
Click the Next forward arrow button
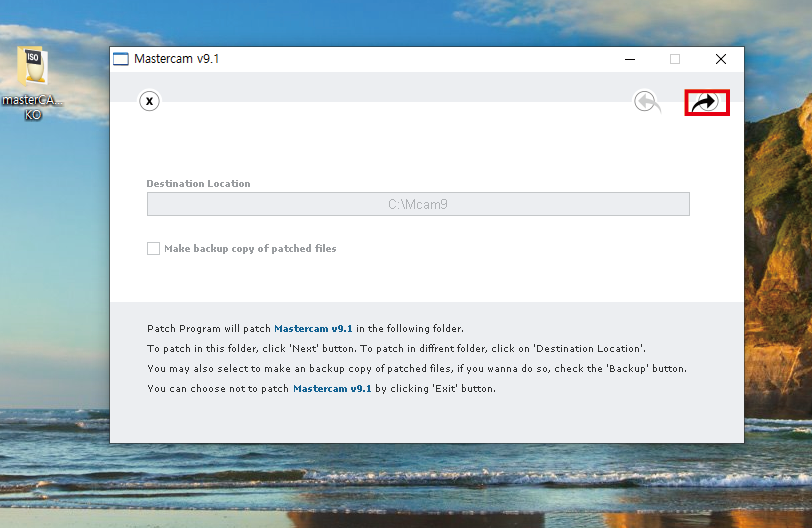[706, 102]
